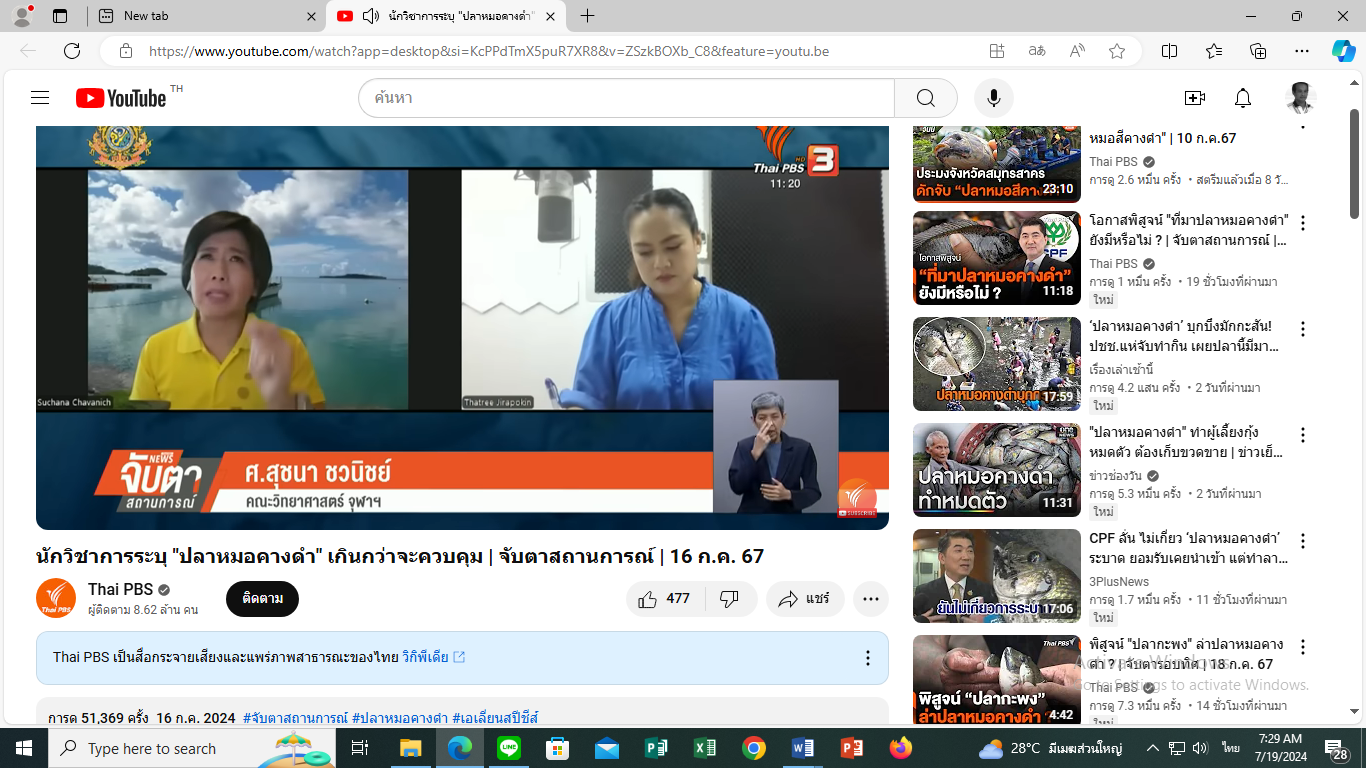Screen dimensions: 1366x768
Task: Open Edge split screen icon
Action: (x=1169, y=51)
